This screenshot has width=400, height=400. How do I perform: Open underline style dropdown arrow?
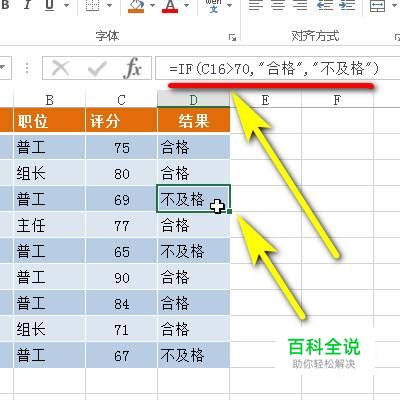click(67, 5)
